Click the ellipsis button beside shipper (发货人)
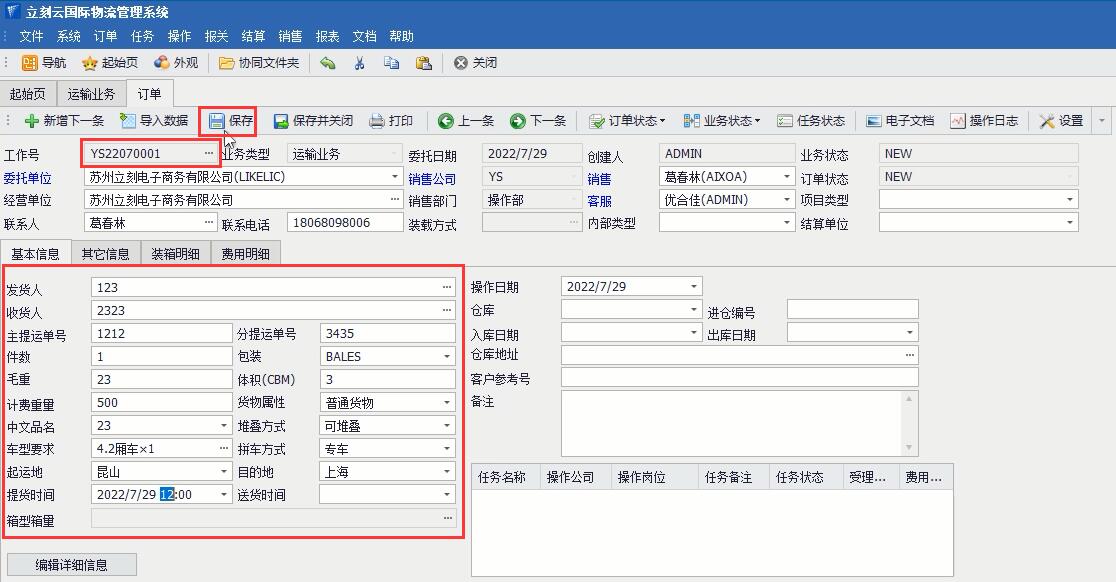The width and height of the screenshot is (1116, 582). click(x=447, y=288)
